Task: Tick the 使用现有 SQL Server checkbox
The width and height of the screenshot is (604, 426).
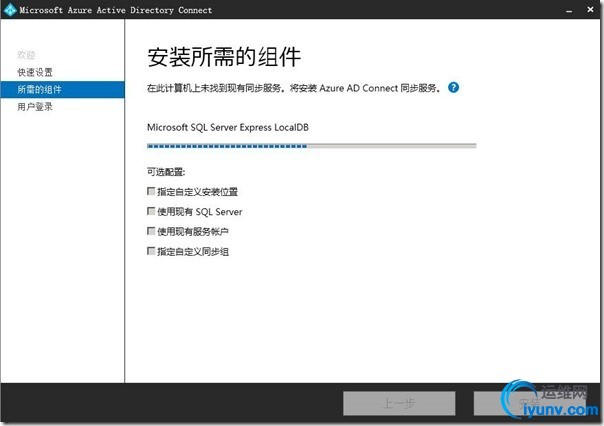Action: (151, 211)
